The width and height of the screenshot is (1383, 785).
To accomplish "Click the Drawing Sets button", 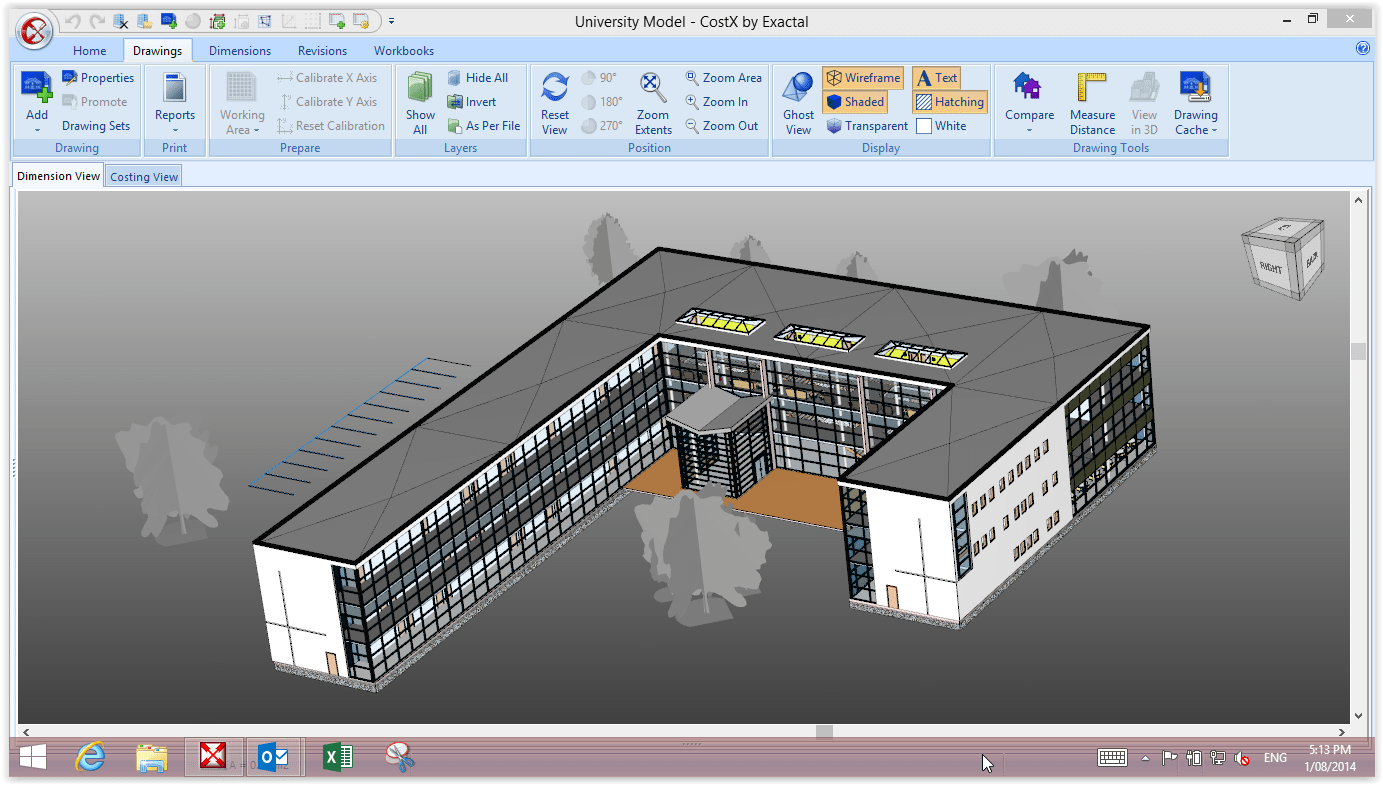I will 96,126.
